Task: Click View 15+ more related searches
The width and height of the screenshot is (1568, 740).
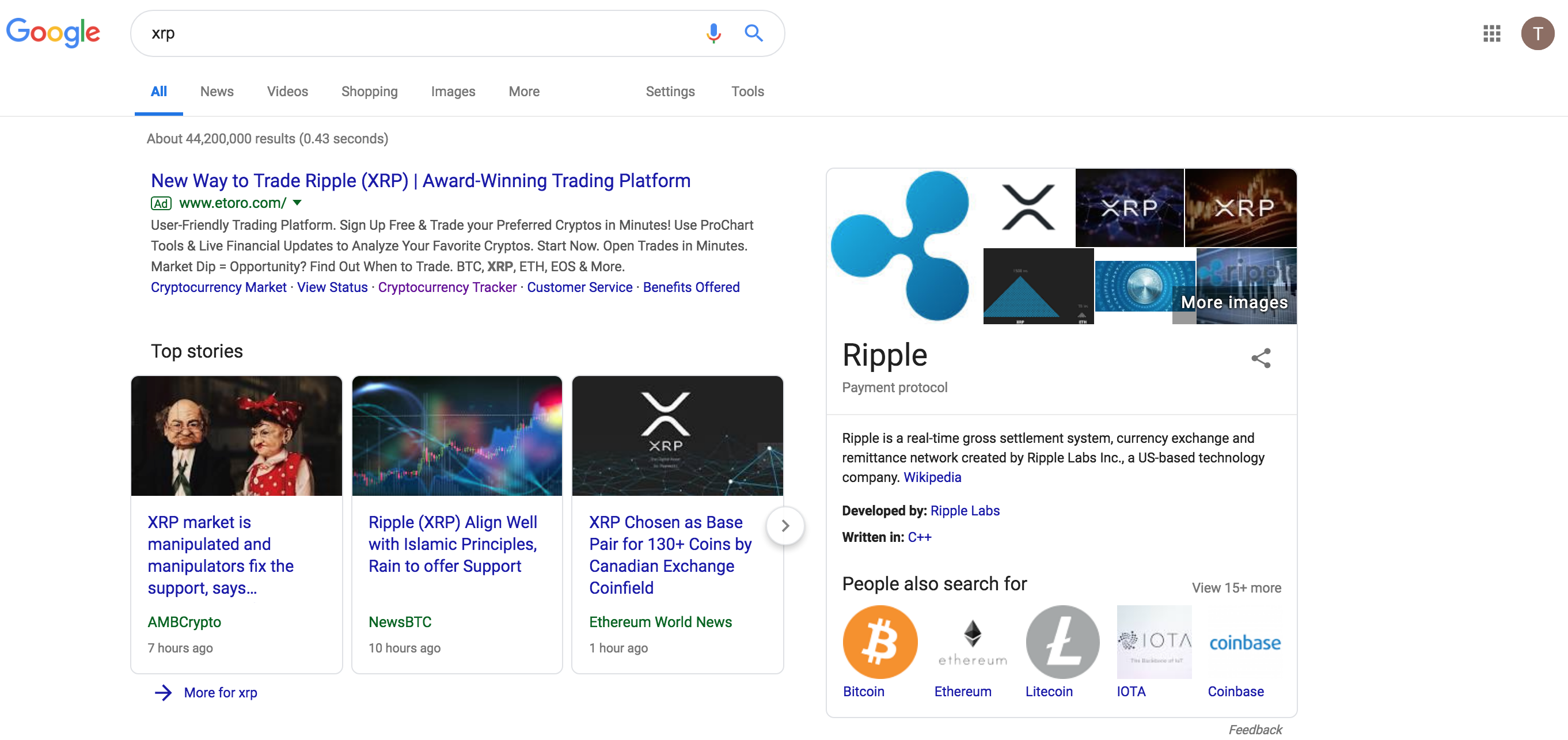Action: tap(1236, 588)
